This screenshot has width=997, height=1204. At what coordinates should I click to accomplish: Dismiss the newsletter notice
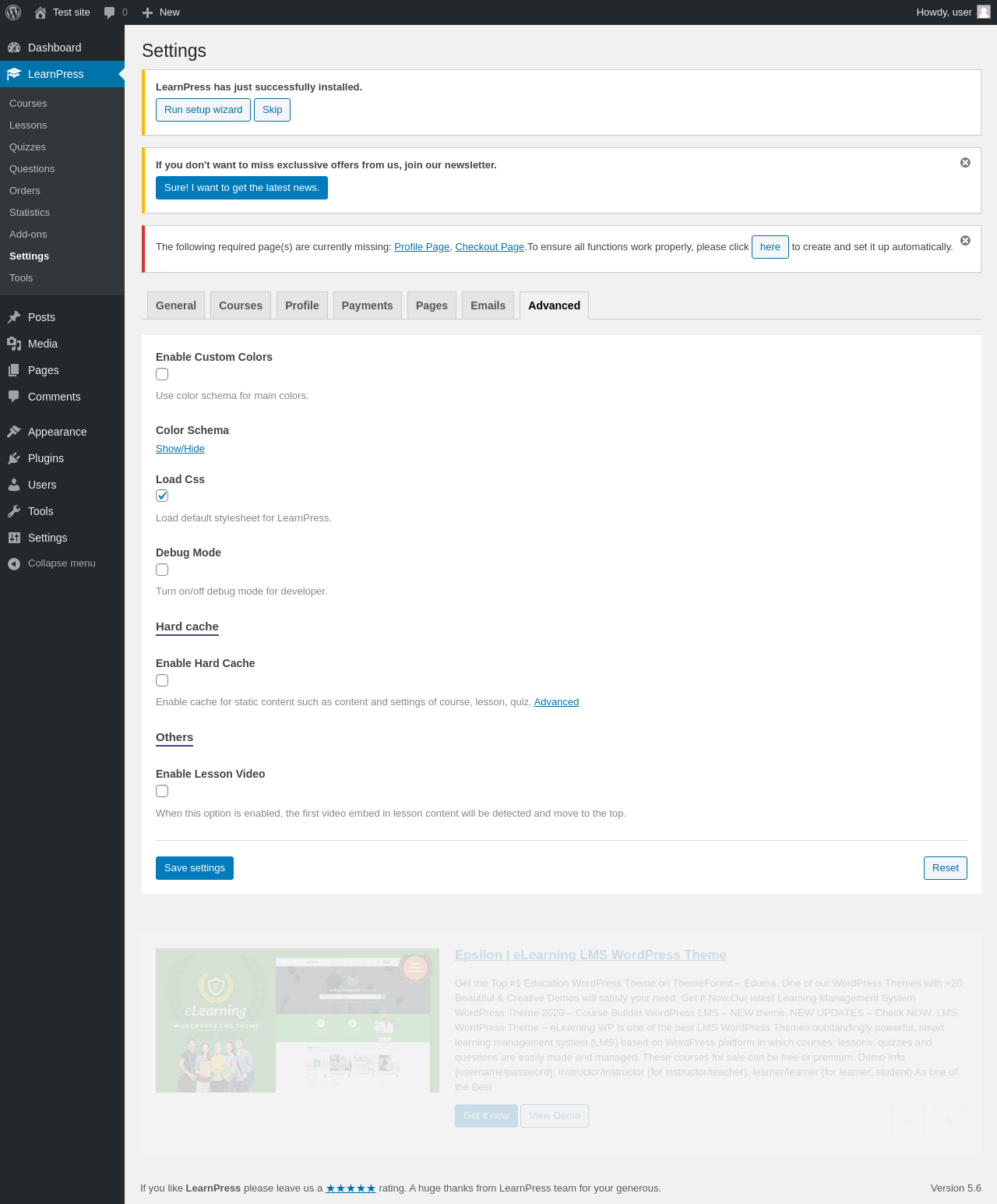[965, 163]
